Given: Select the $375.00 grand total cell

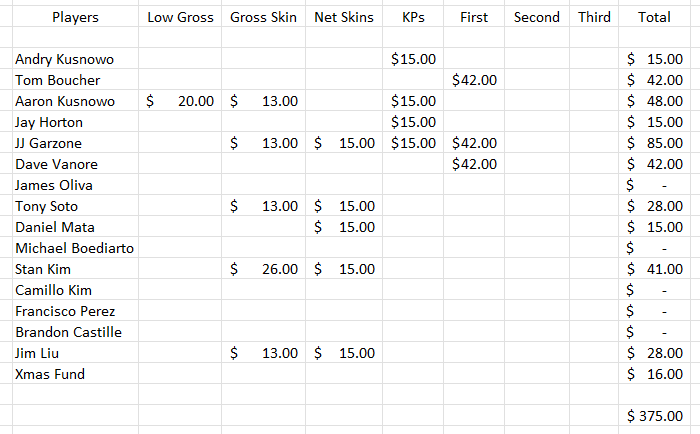Looking at the screenshot, I should (654, 415).
